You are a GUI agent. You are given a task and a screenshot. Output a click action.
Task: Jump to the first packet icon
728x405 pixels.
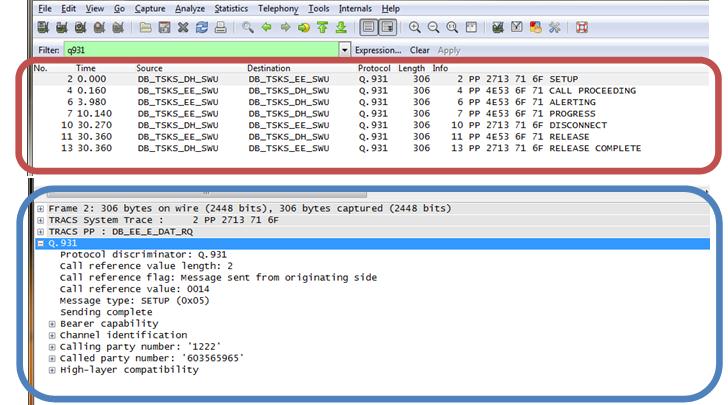(322, 27)
